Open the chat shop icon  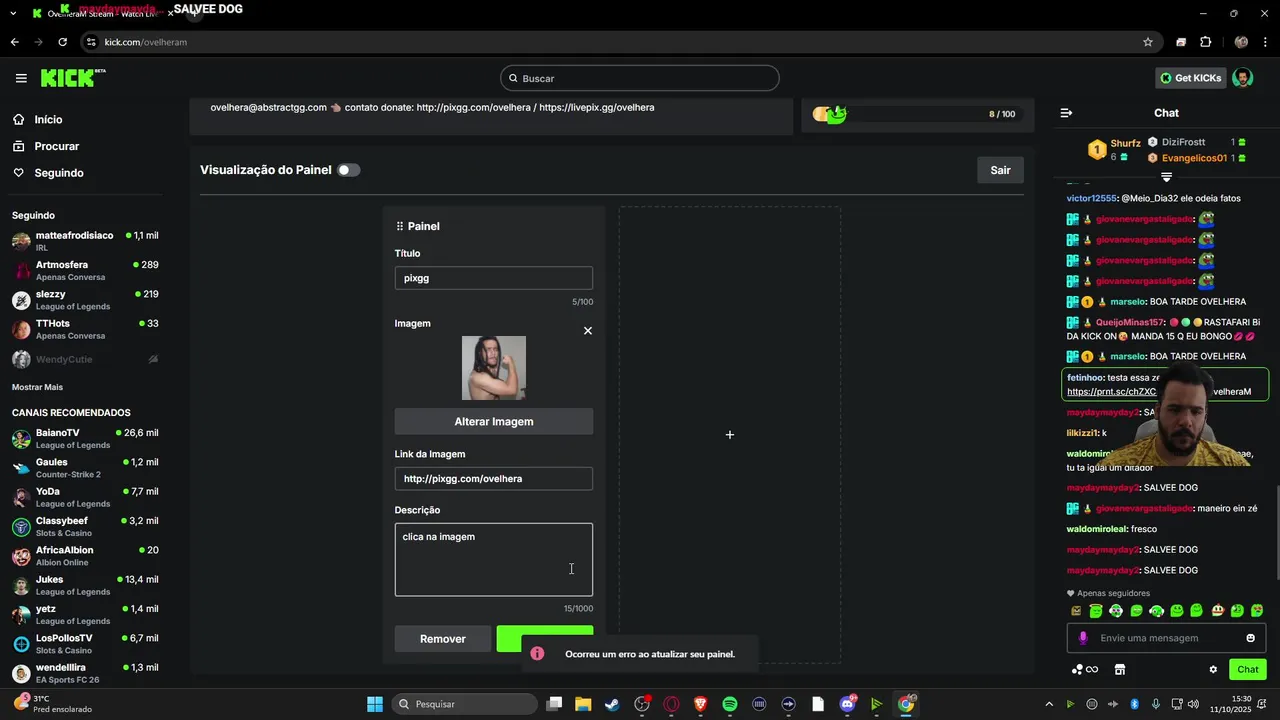pyautogui.click(x=1120, y=669)
